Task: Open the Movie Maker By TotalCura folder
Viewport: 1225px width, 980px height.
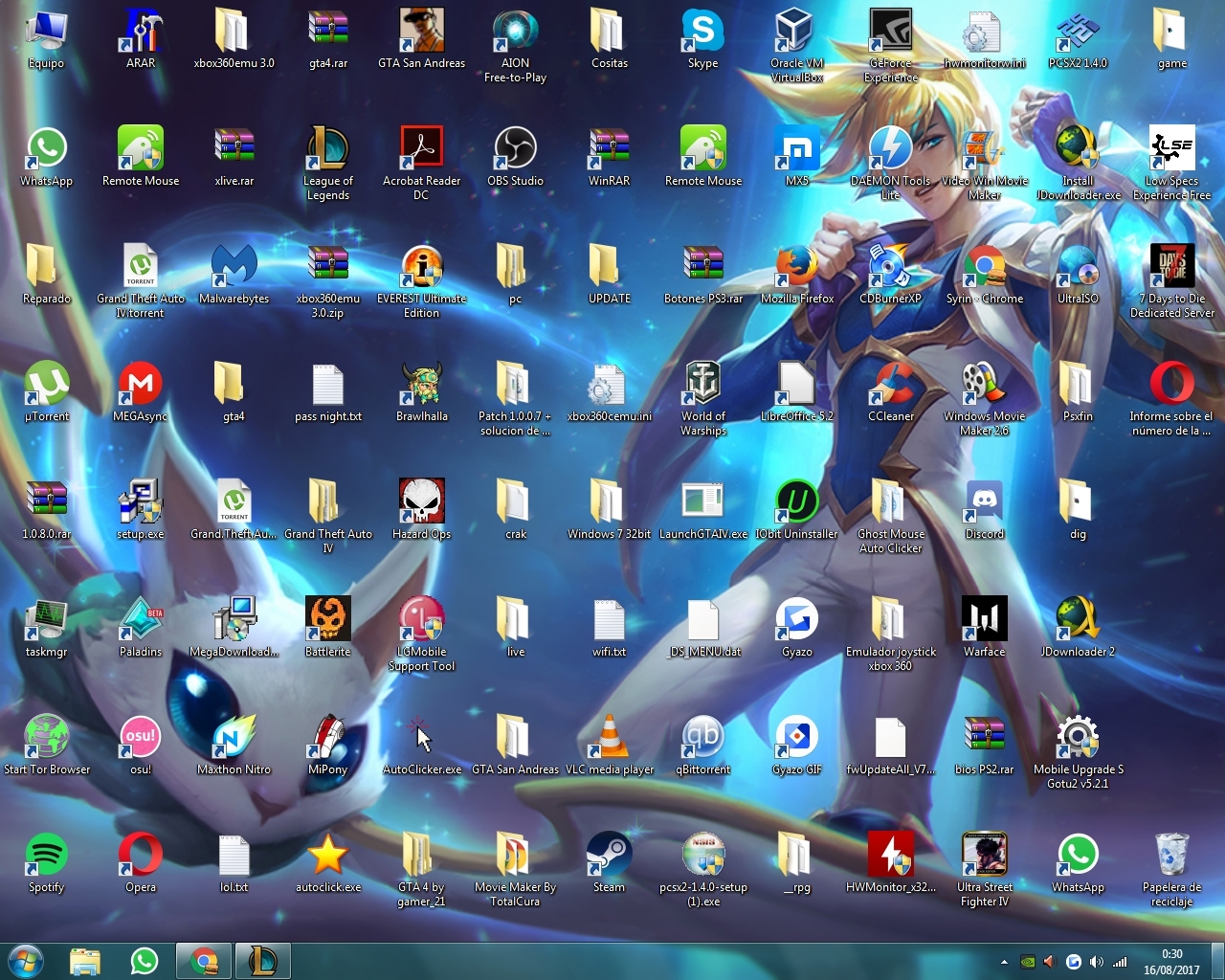Action: 515,854
